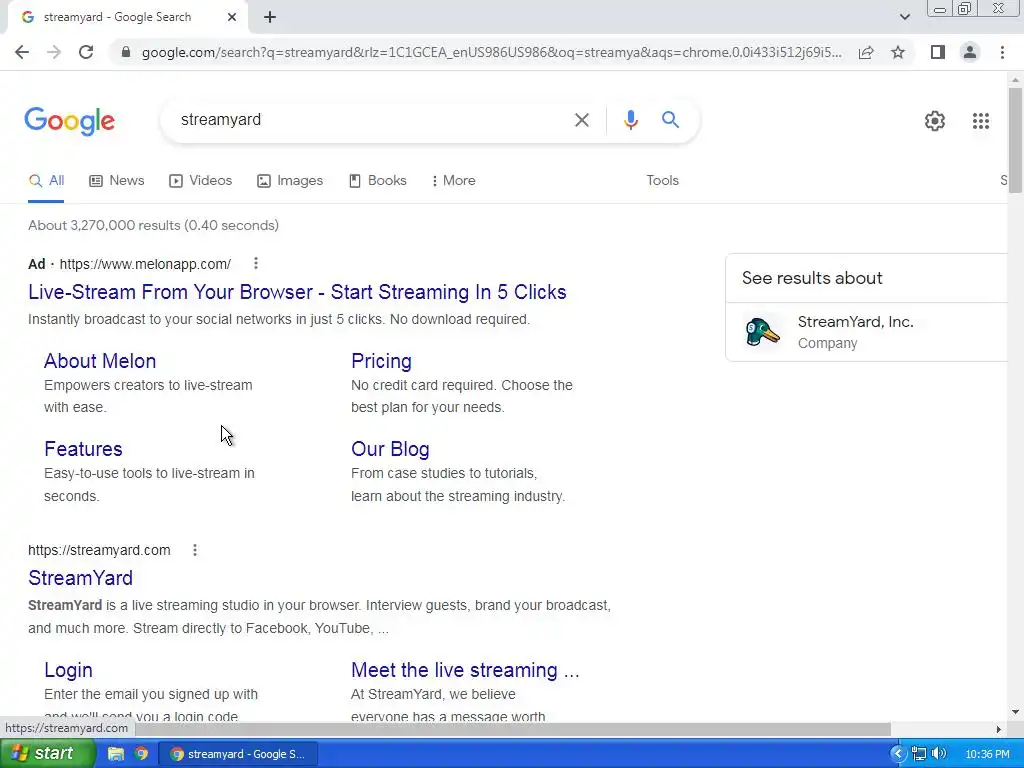The height and width of the screenshot is (768, 1024).
Task: Click the address bar URL
Action: [491, 52]
